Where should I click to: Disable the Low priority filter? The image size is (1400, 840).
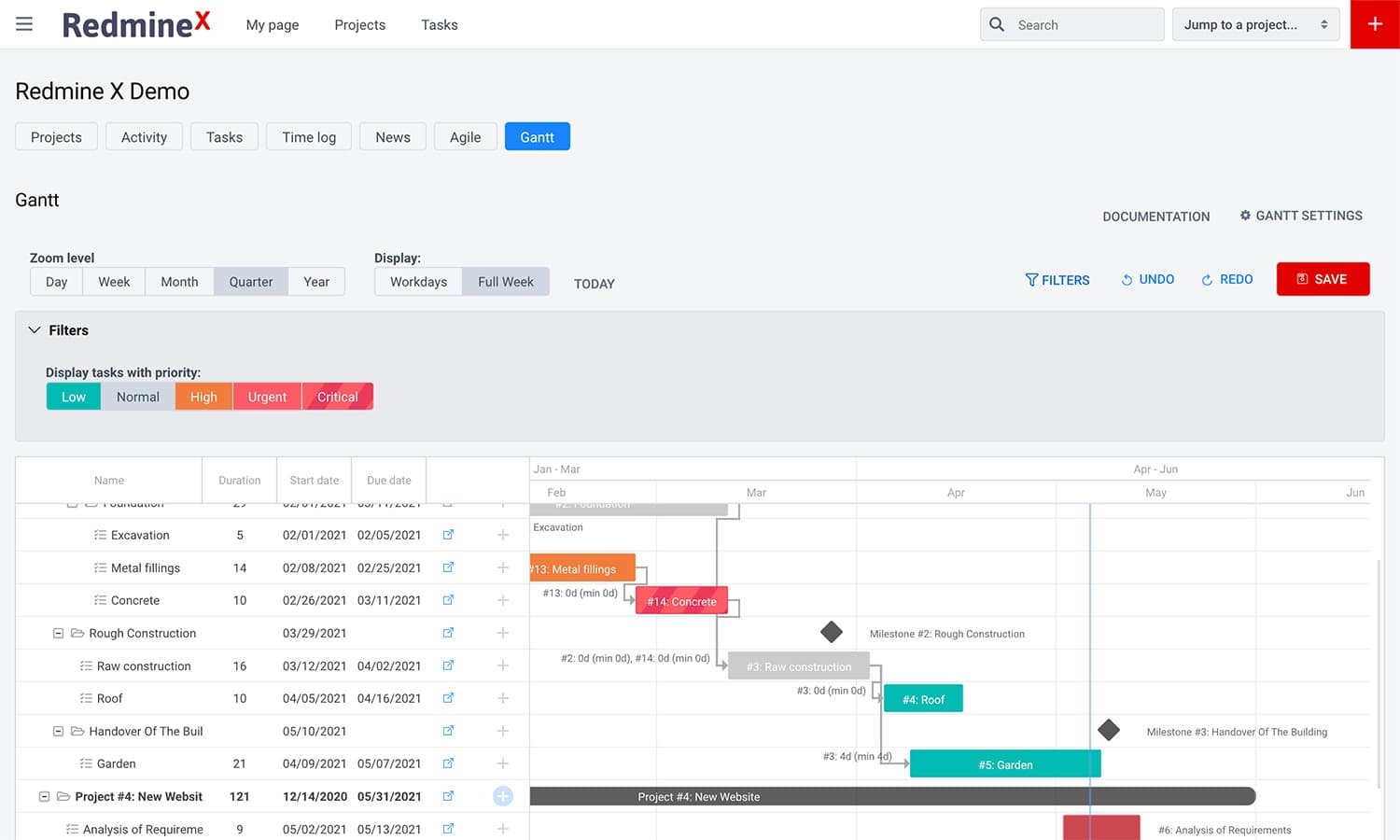coord(73,396)
